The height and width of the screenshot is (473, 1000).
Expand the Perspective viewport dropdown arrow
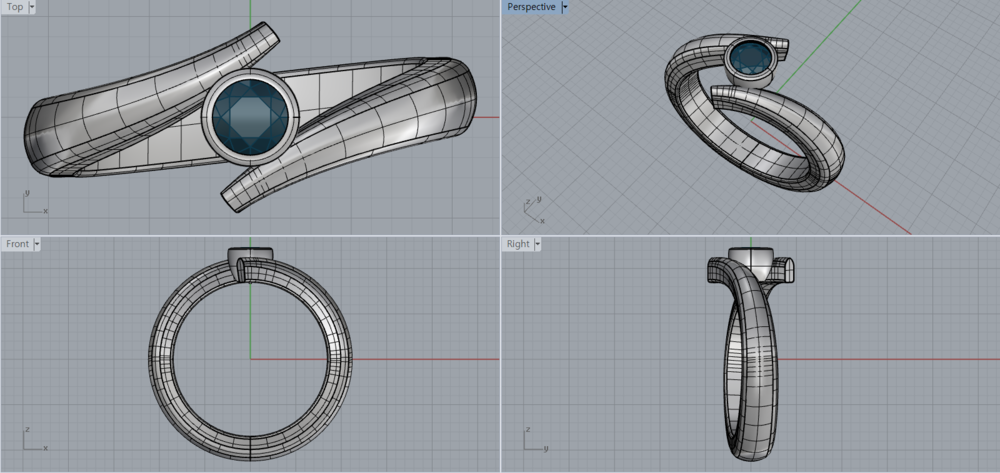click(565, 7)
